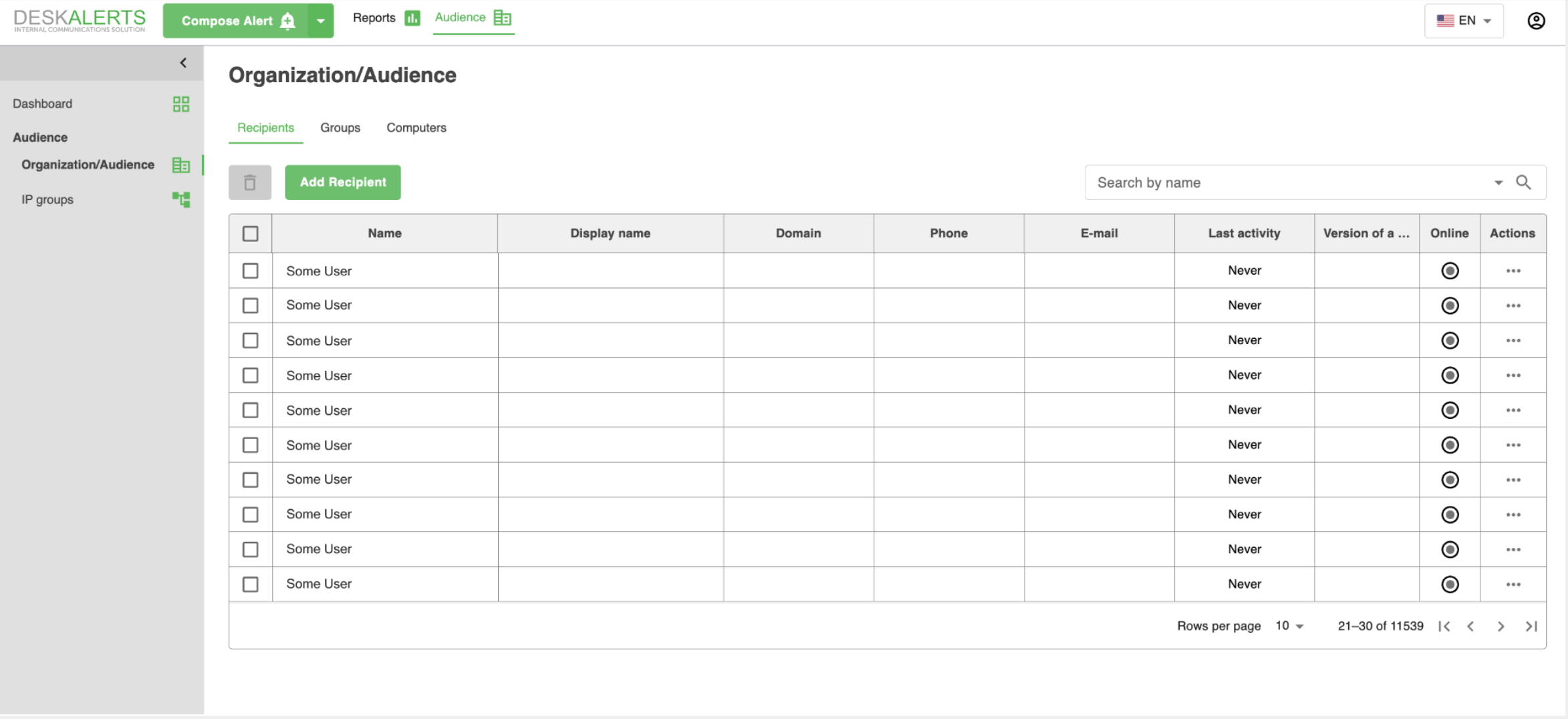Open the user profile account icon
Viewport: 1568px width, 719px height.
pos(1536,21)
